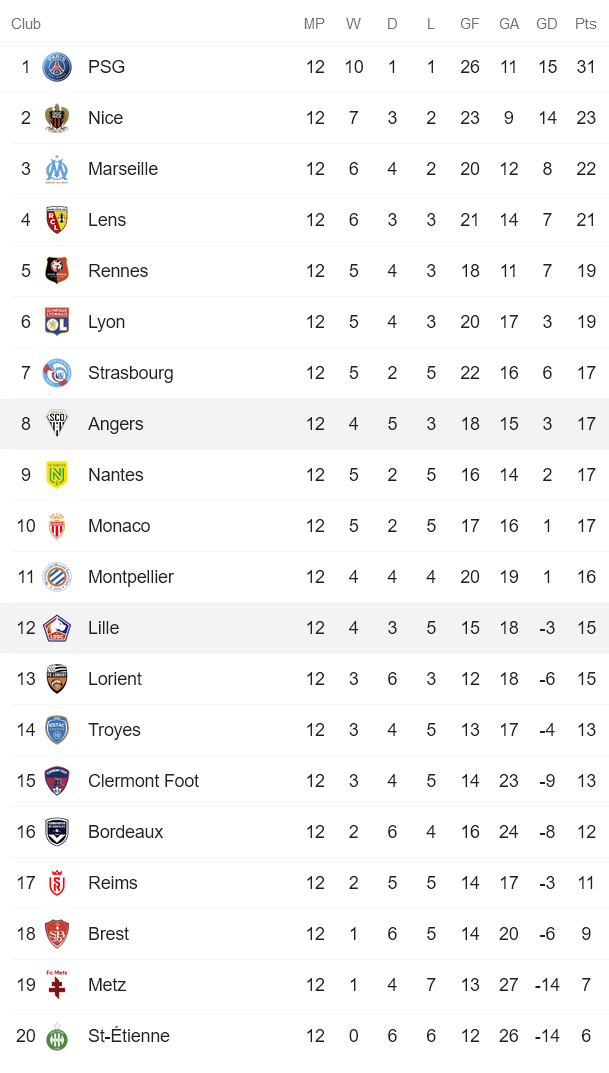Click the Pts column header
Screen dimensions: 609x1073
coord(585,24)
